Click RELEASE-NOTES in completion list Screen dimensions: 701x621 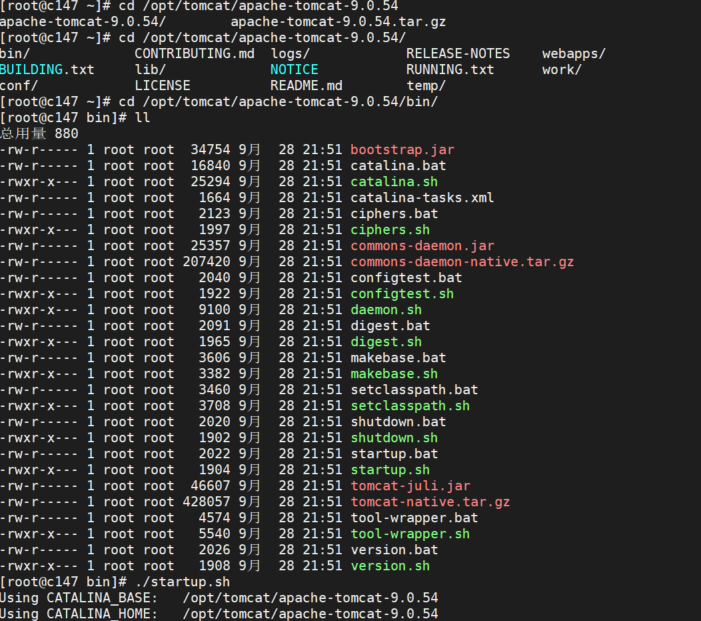pos(458,54)
